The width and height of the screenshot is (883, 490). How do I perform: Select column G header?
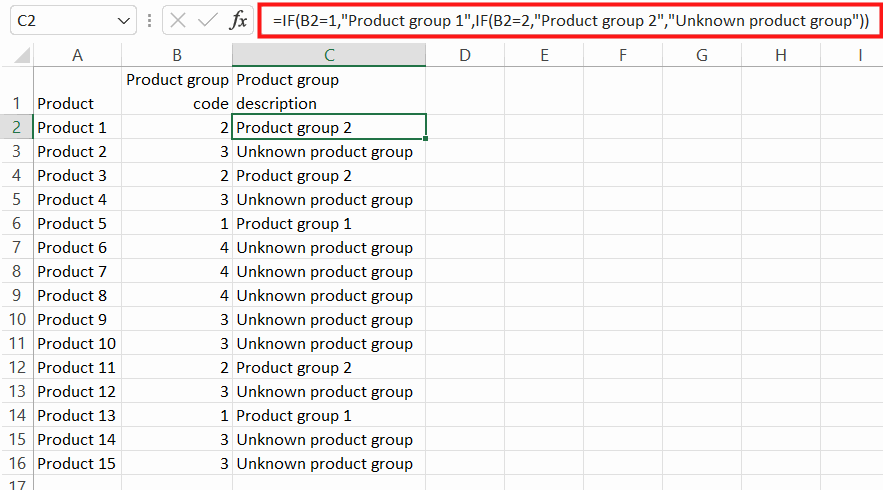tap(702, 55)
